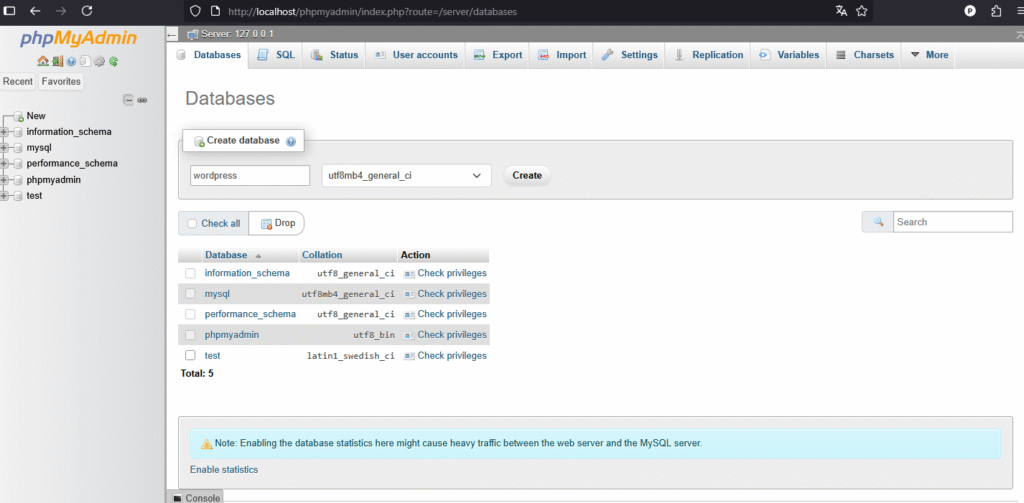Open the Replication tab

[708, 55]
